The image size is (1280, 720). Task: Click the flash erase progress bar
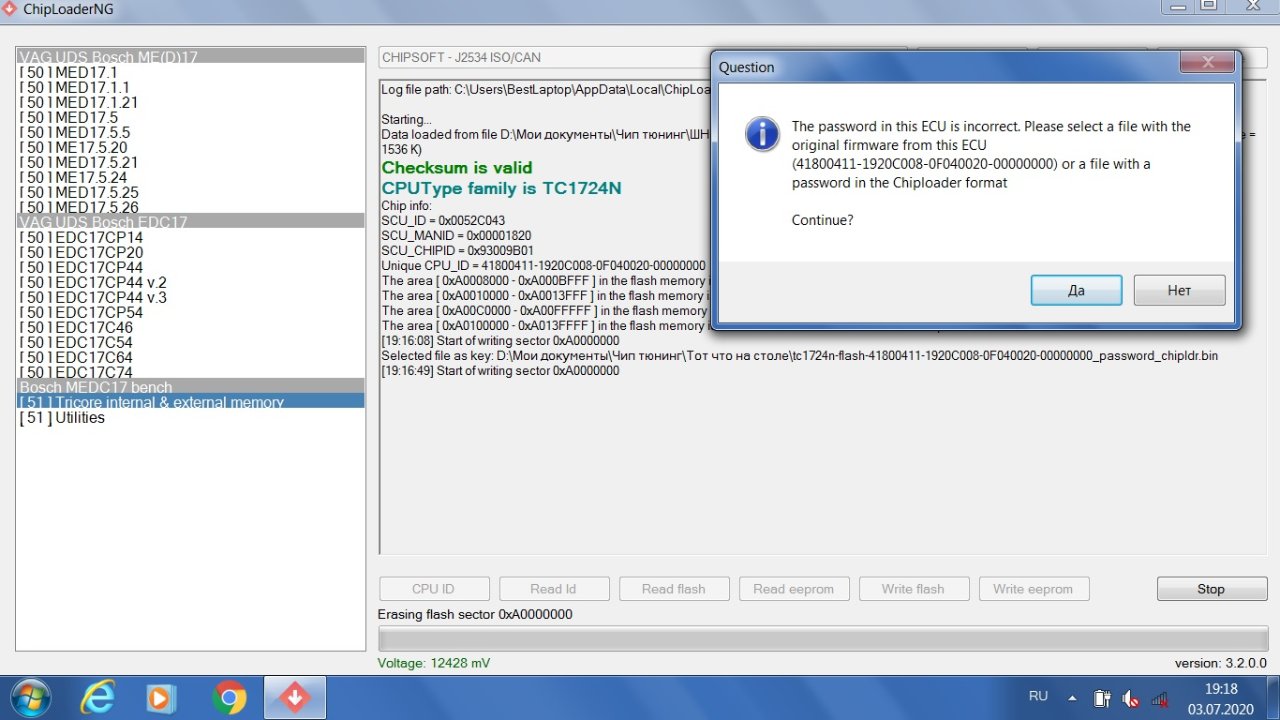click(822, 638)
